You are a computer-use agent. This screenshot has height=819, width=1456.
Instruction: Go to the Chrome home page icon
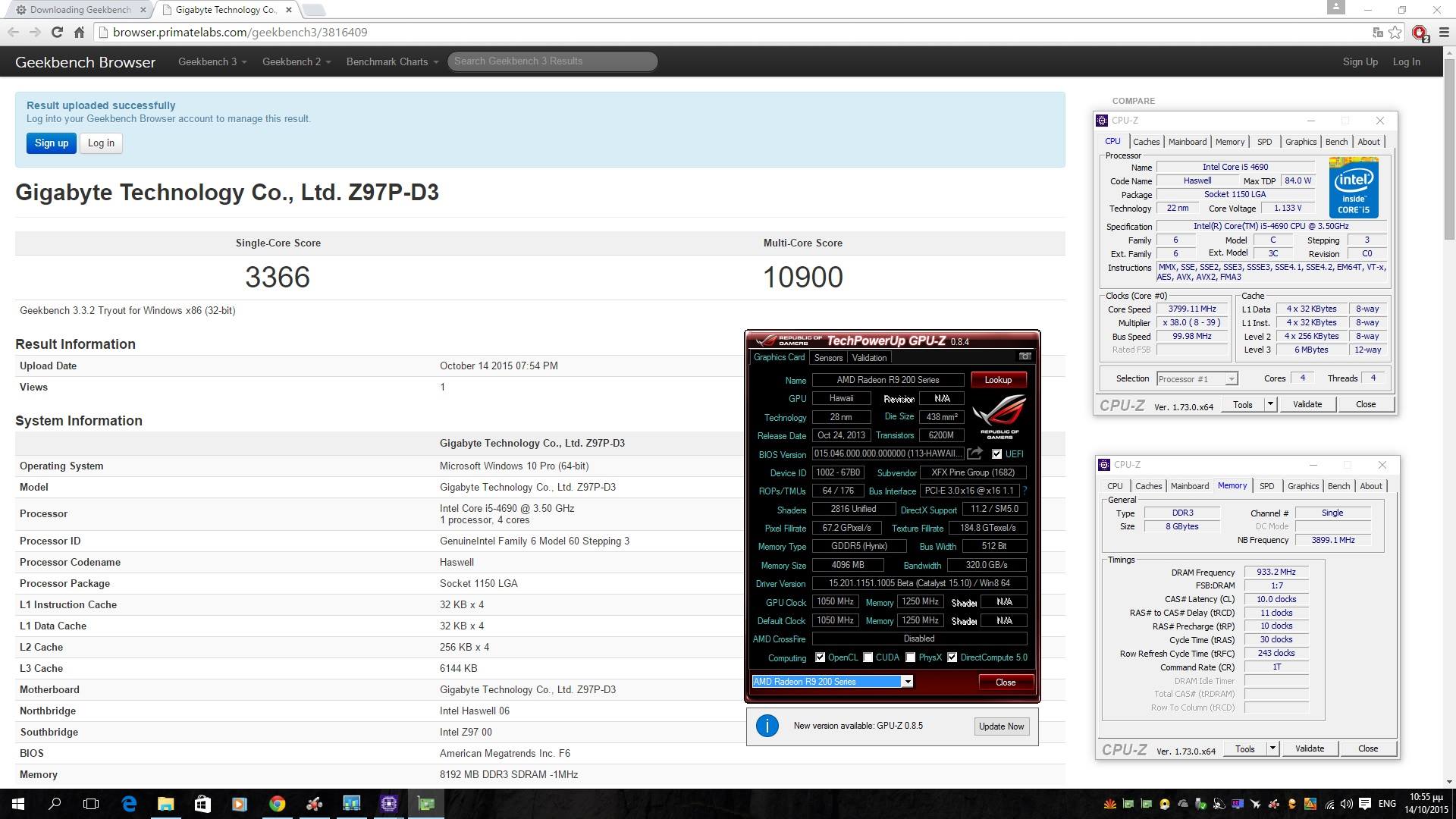coord(79,32)
